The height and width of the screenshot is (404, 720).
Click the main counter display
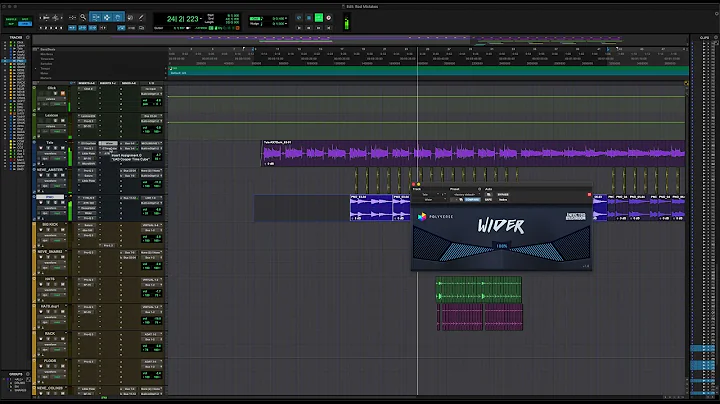[x=182, y=19]
